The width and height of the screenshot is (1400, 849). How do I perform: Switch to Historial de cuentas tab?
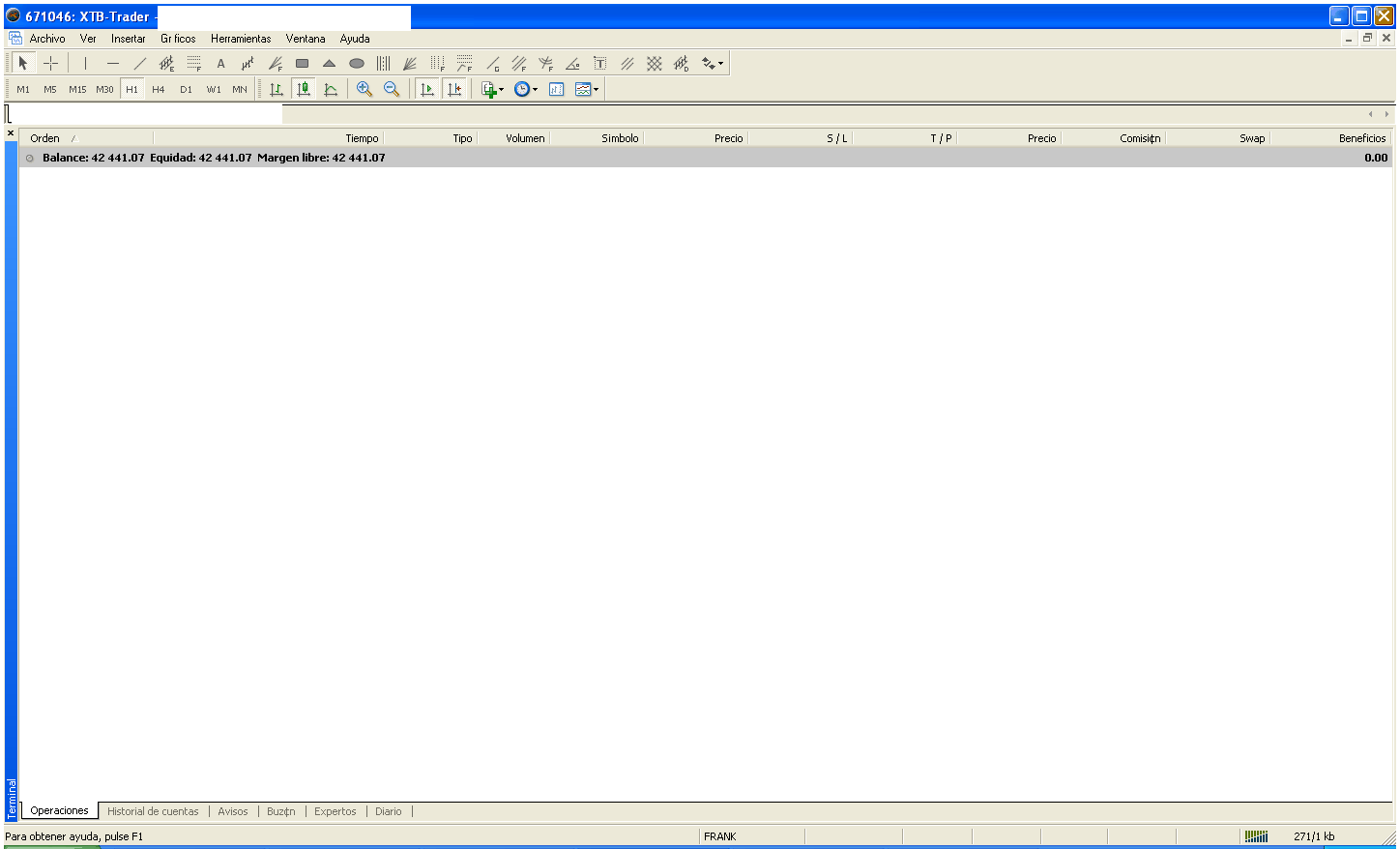pos(153,811)
